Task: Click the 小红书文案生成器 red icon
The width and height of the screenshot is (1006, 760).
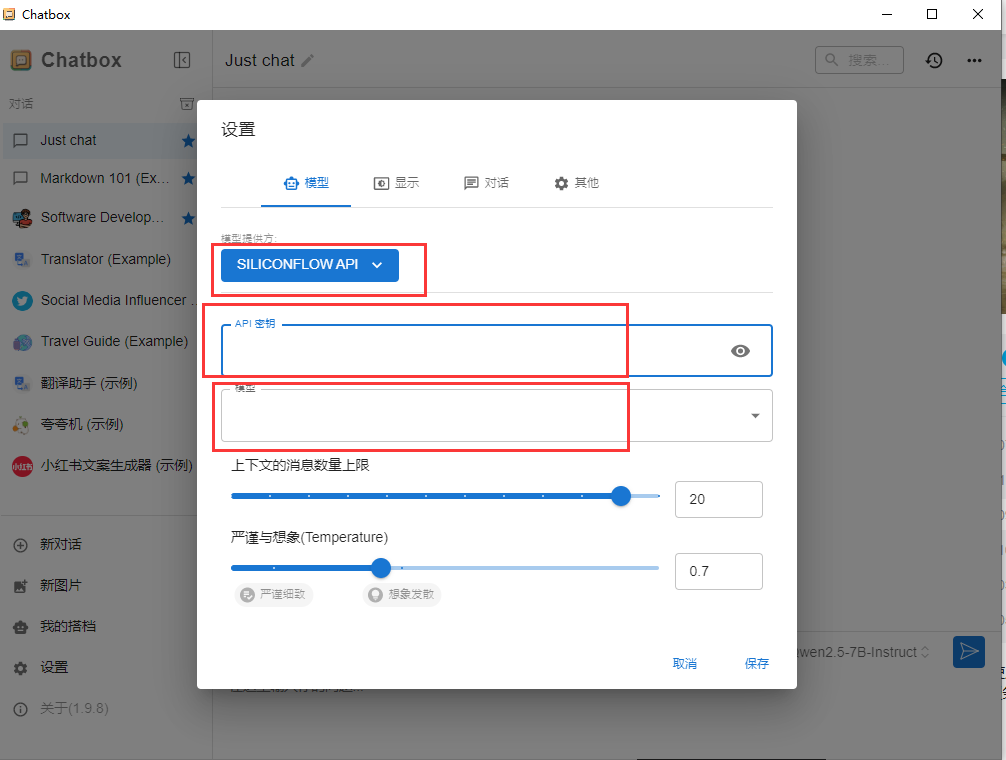Action: coord(22,466)
